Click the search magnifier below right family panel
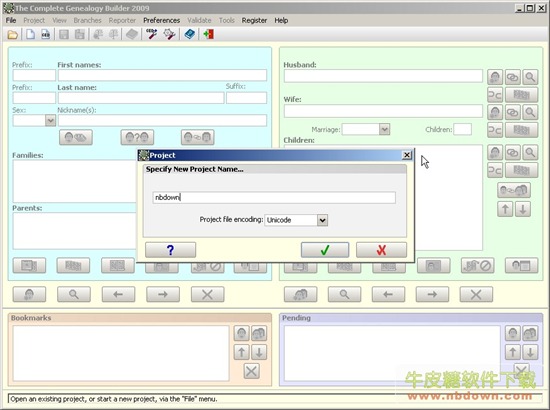The width and height of the screenshot is (550, 410). click(344, 294)
